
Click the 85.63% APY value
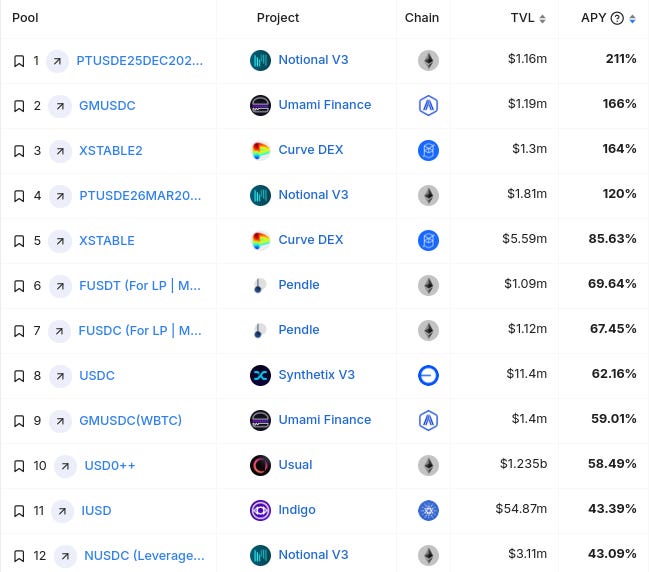pyautogui.click(x=613, y=239)
